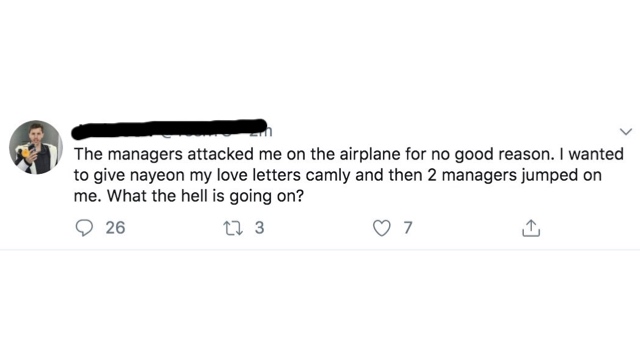This screenshot has width=640, height=360.
Task: Open the tweet's chevron options menu
Action: coord(626,131)
